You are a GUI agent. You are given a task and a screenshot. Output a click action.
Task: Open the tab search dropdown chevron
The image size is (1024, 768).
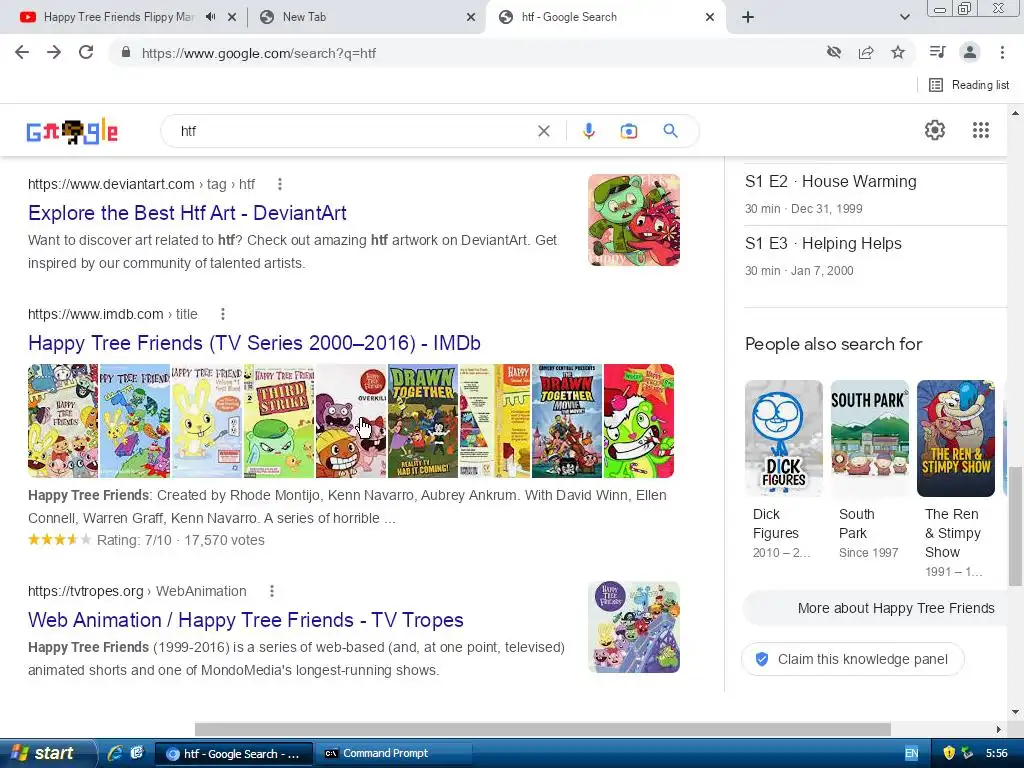pos(904,17)
